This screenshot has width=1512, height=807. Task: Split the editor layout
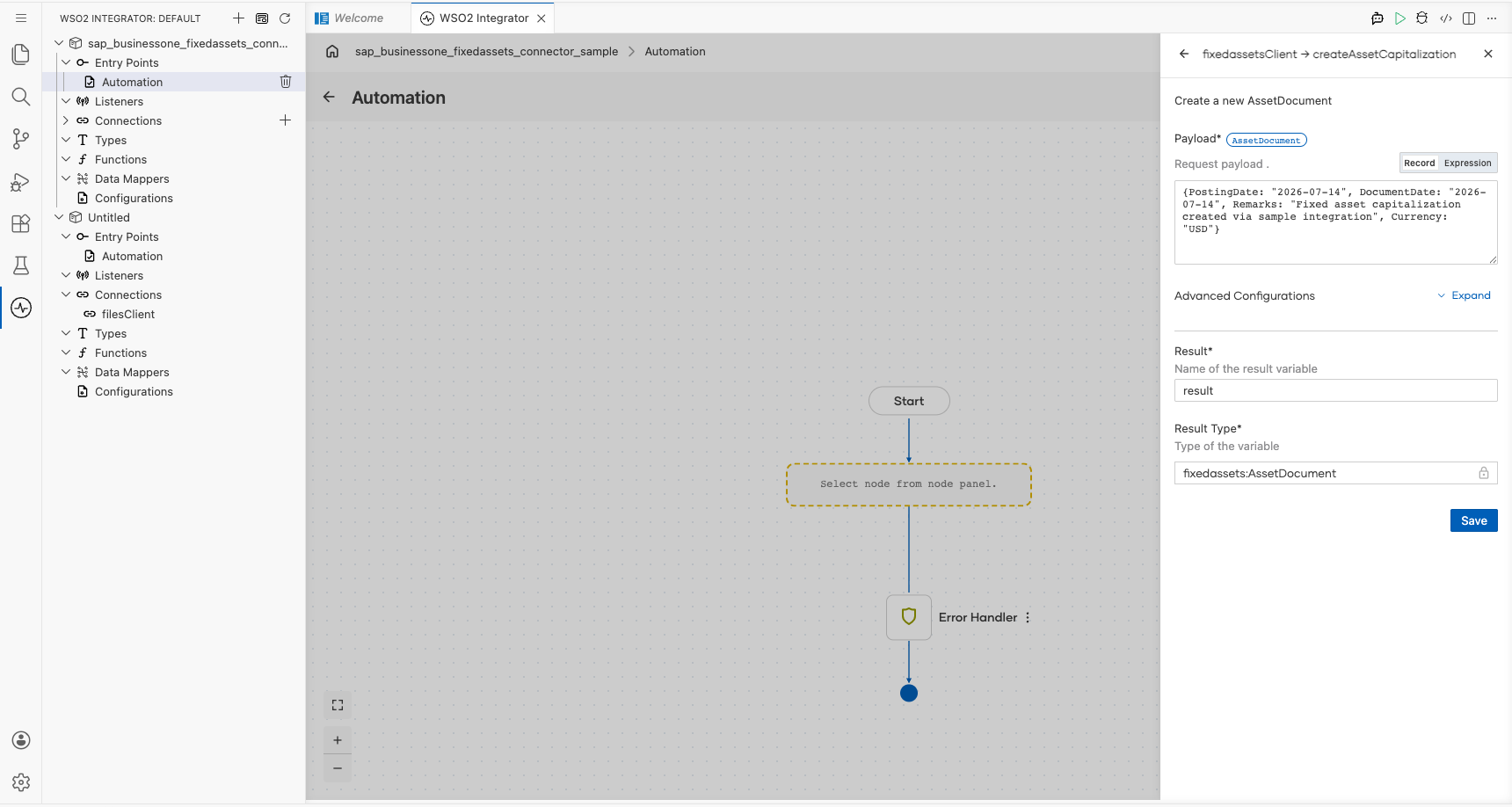1469,18
